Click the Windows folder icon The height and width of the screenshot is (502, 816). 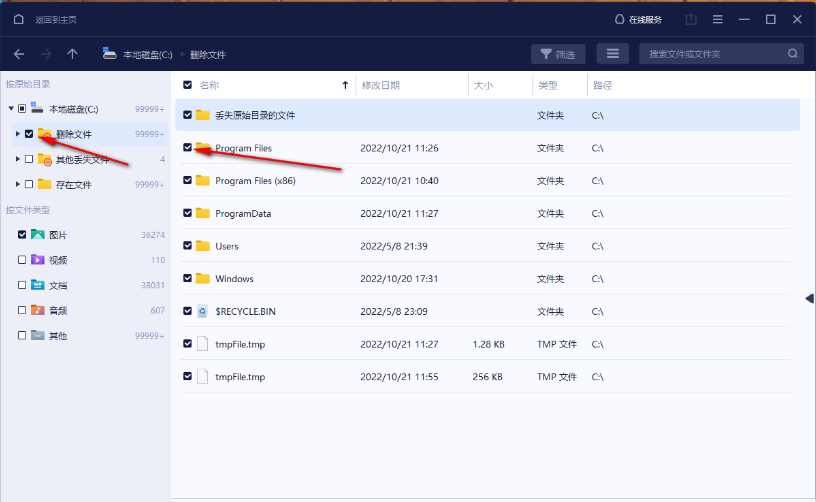pyautogui.click(x=202, y=278)
